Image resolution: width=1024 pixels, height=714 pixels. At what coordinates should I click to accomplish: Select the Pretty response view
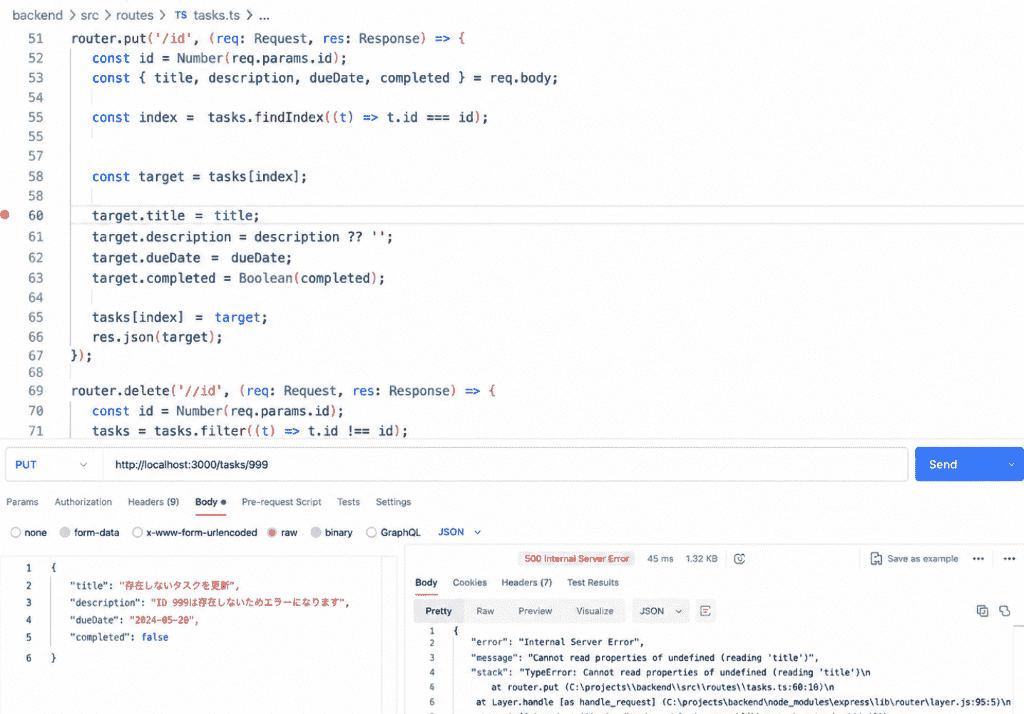point(438,611)
